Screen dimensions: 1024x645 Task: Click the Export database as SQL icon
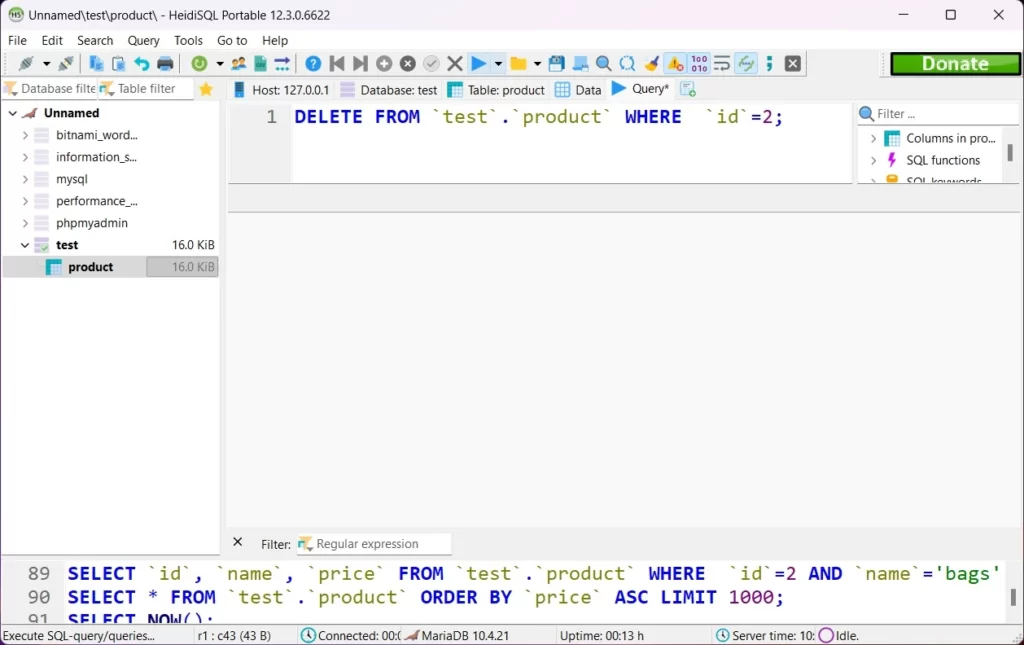(x=282, y=63)
